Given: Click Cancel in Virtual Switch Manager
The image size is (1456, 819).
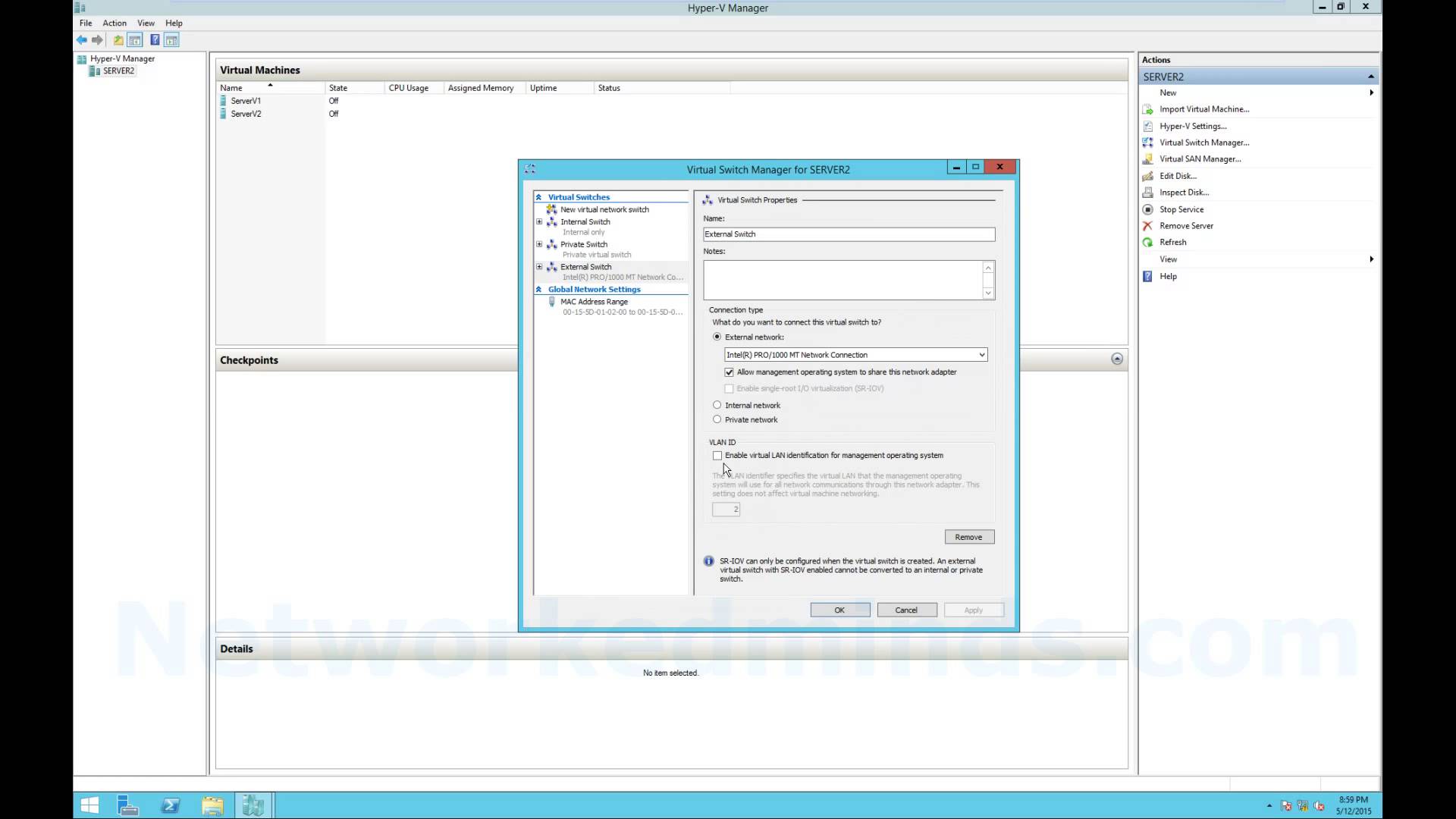Looking at the screenshot, I should (907, 610).
